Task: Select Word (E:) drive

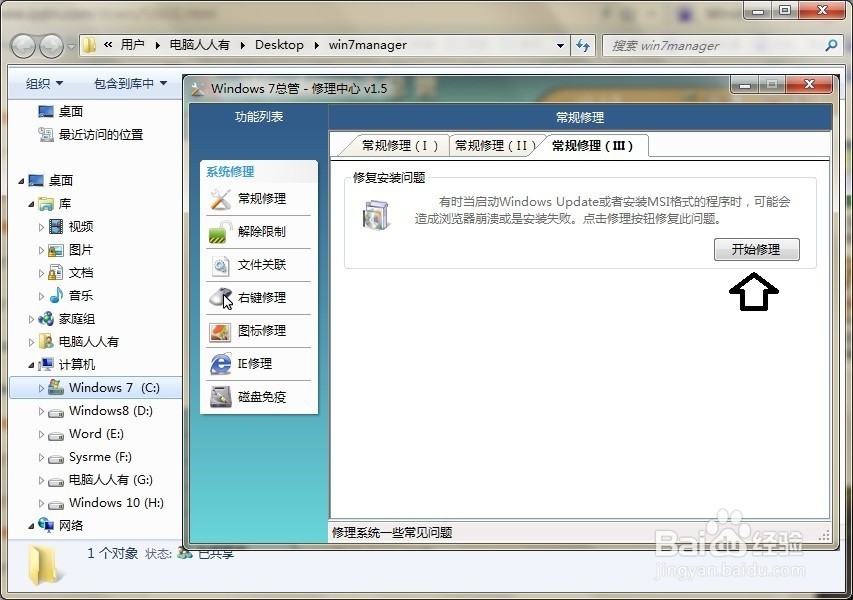Action: [86, 434]
